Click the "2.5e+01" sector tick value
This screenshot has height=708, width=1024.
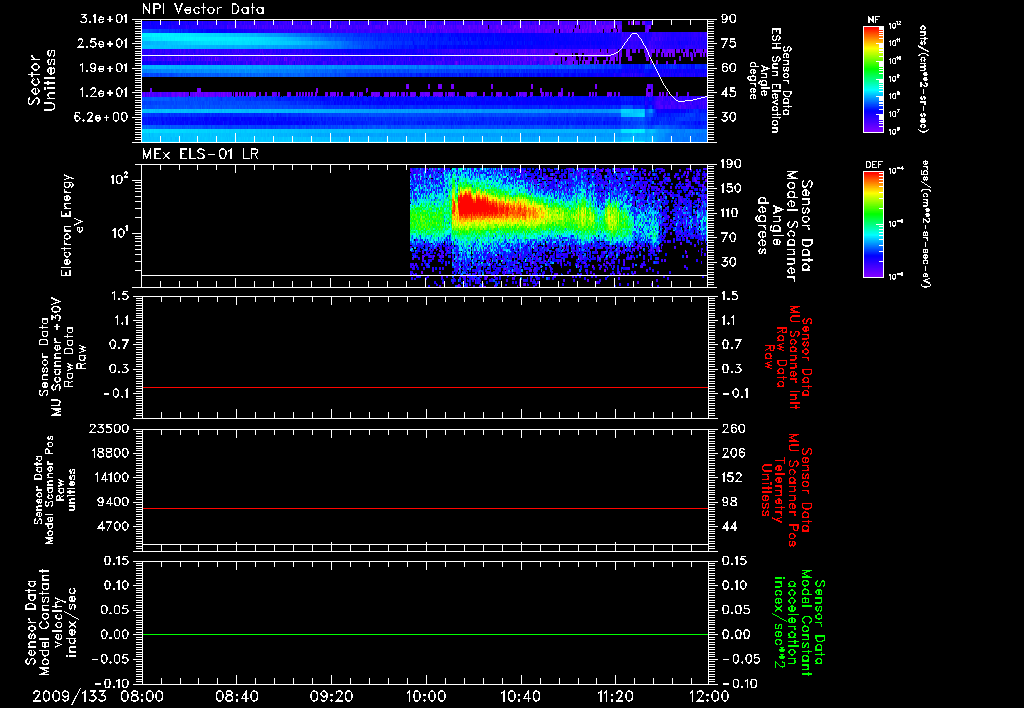pyautogui.click(x=104, y=43)
